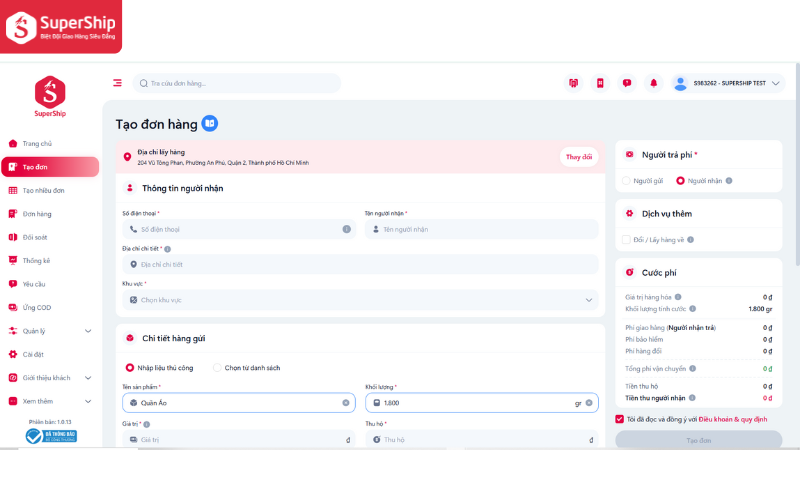Clear the Quần Áo product name field
Screen dimensions: 800x500
click(x=345, y=403)
